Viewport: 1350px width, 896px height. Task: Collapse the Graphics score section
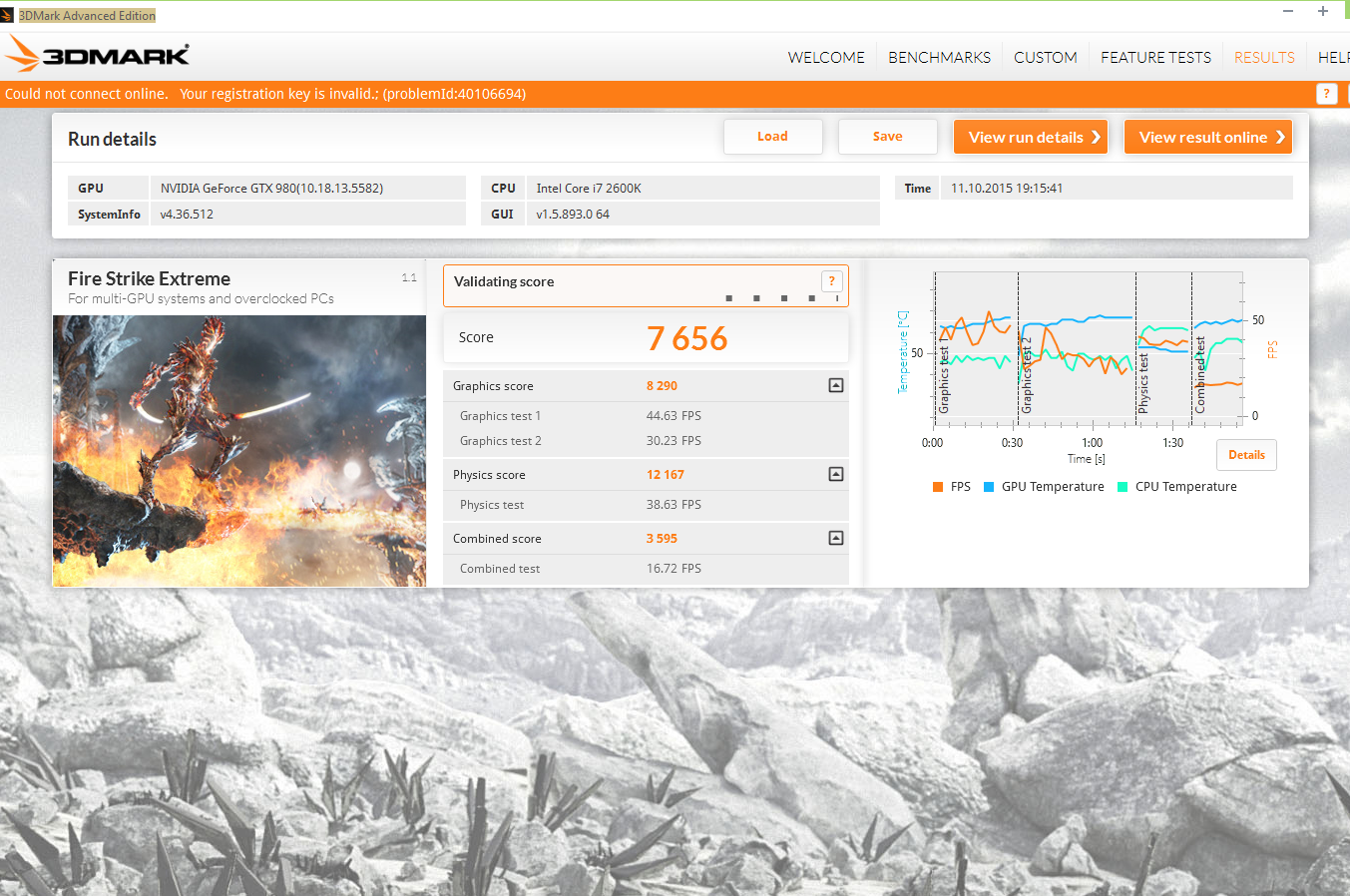(x=836, y=385)
